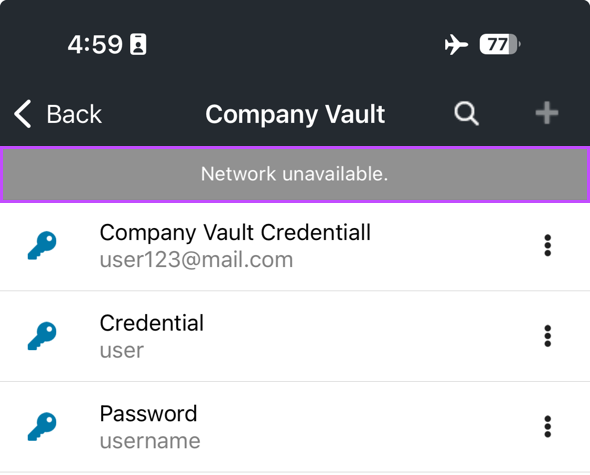This screenshot has width=590, height=475.
Task: Open the Credential list item
Action: (x=295, y=336)
